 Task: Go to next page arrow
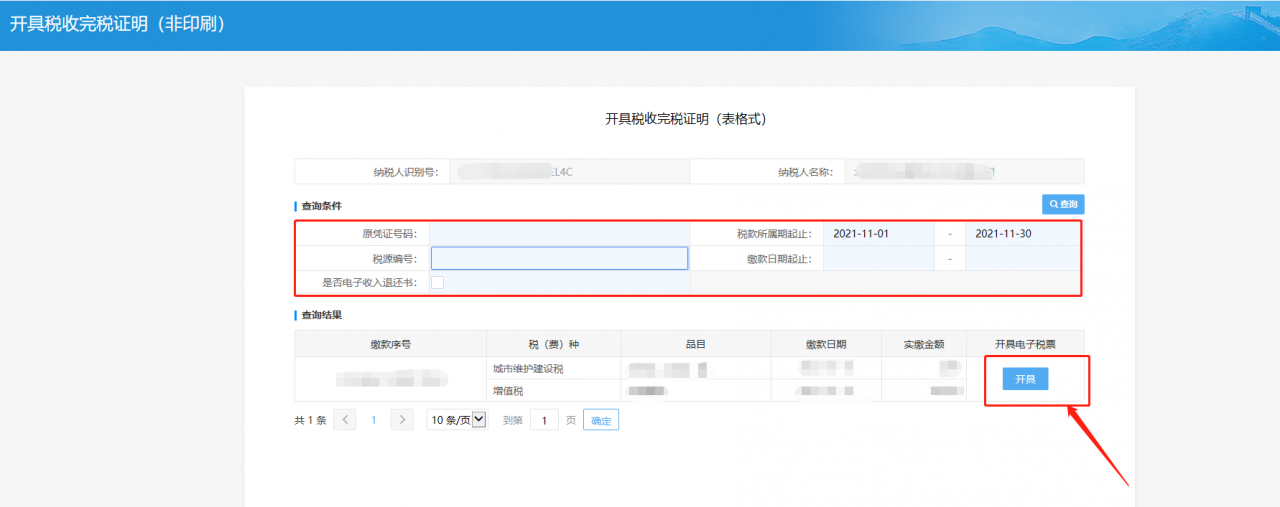pyautogui.click(x=402, y=420)
